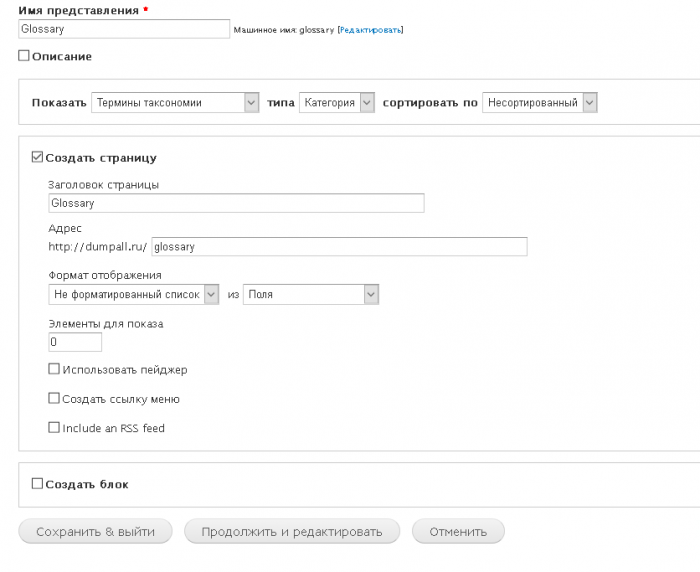Viewport: 700px width, 572px height.
Task: Open the Не форматированный список dropdown
Action: tap(133, 294)
